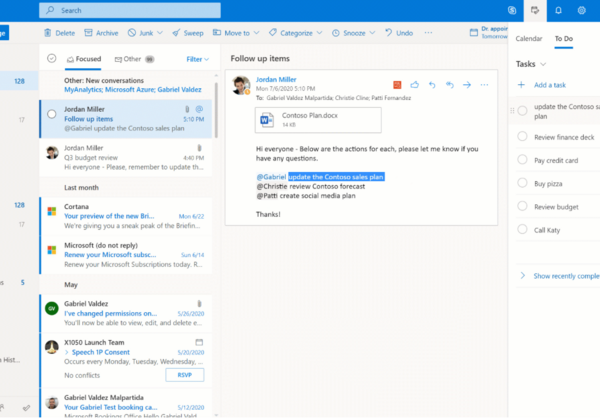Click the calendar icon on X1050 Launch Team email
This screenshot has height=420, width=600.
point(199,342)
